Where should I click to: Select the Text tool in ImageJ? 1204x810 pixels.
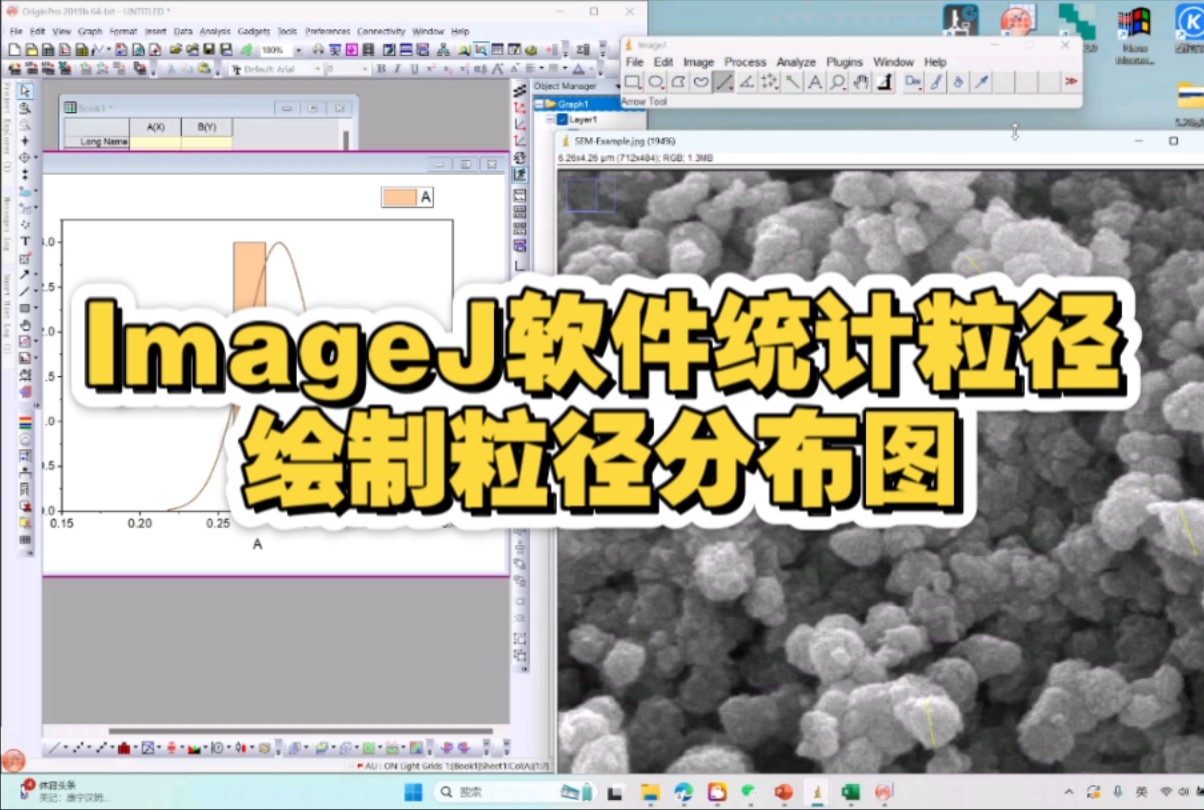[x=814, y=83]
